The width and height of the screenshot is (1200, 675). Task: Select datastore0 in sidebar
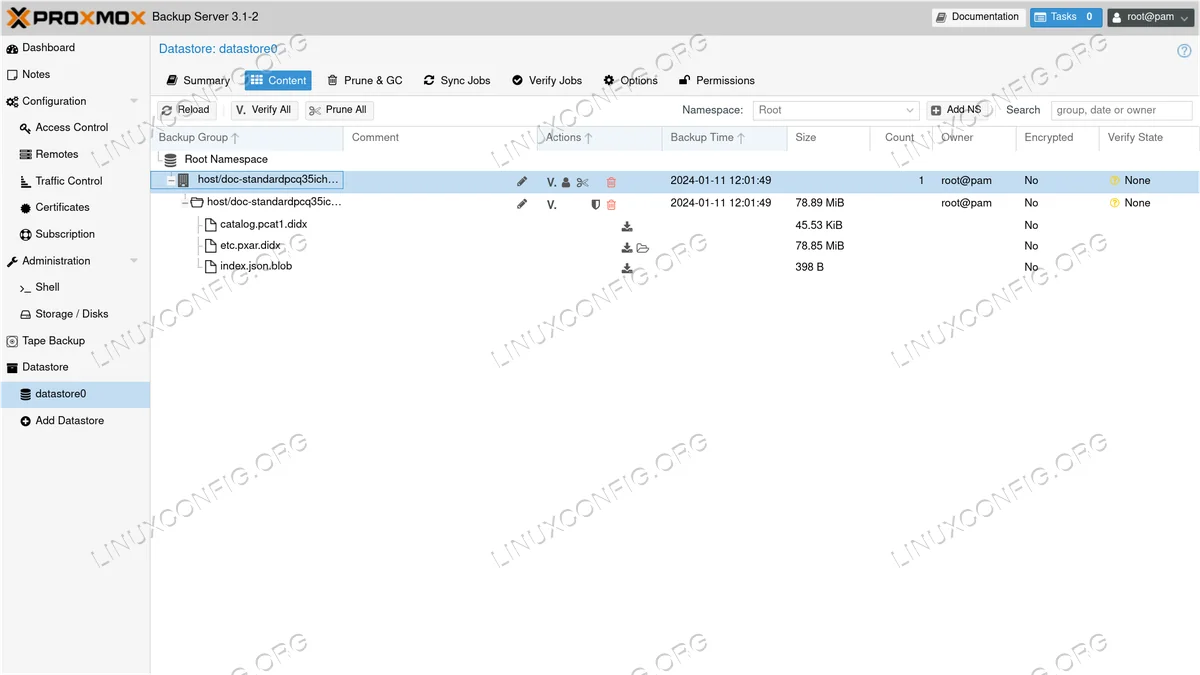coord(75,394)
